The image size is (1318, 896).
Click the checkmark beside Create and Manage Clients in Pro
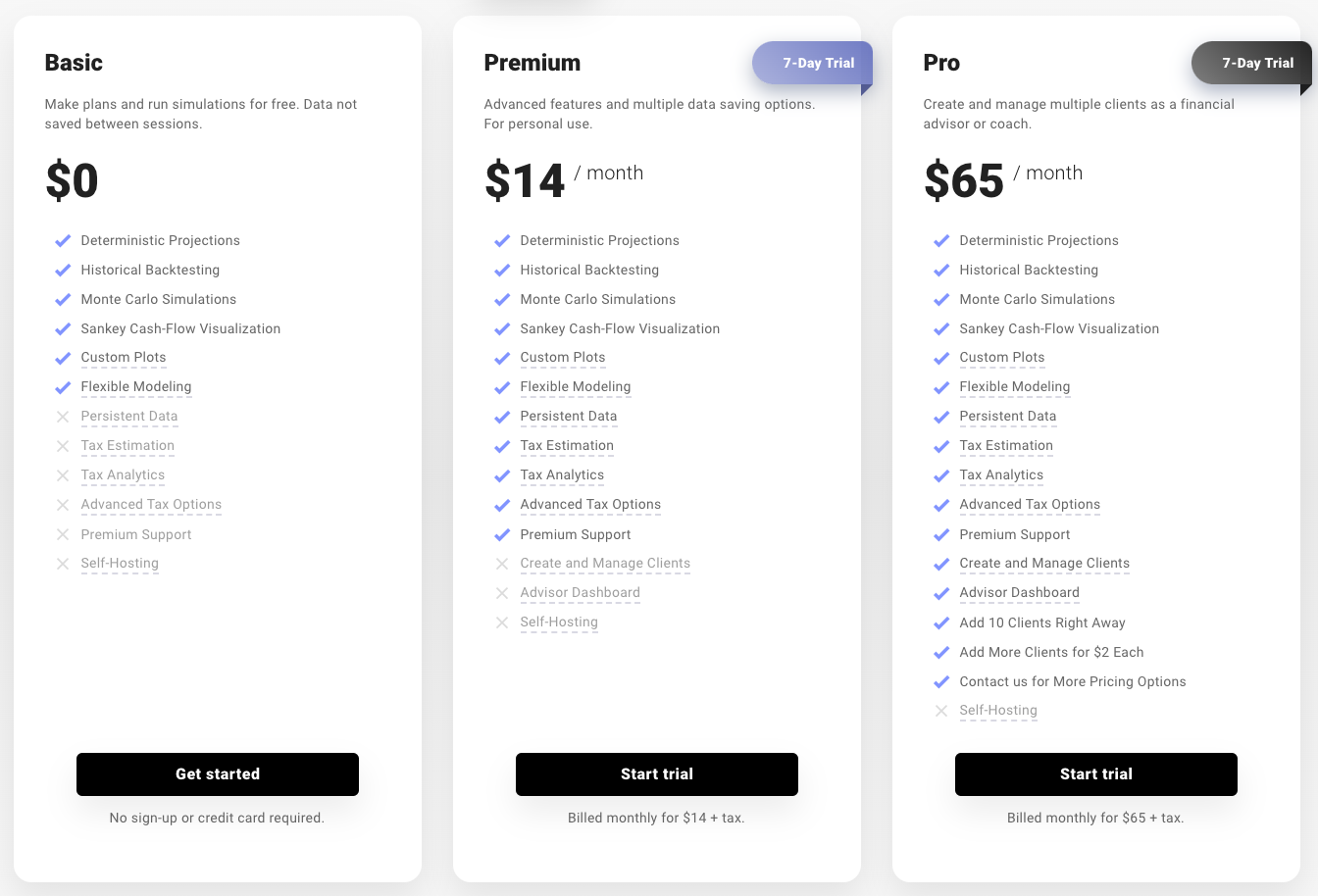[941, 564]
